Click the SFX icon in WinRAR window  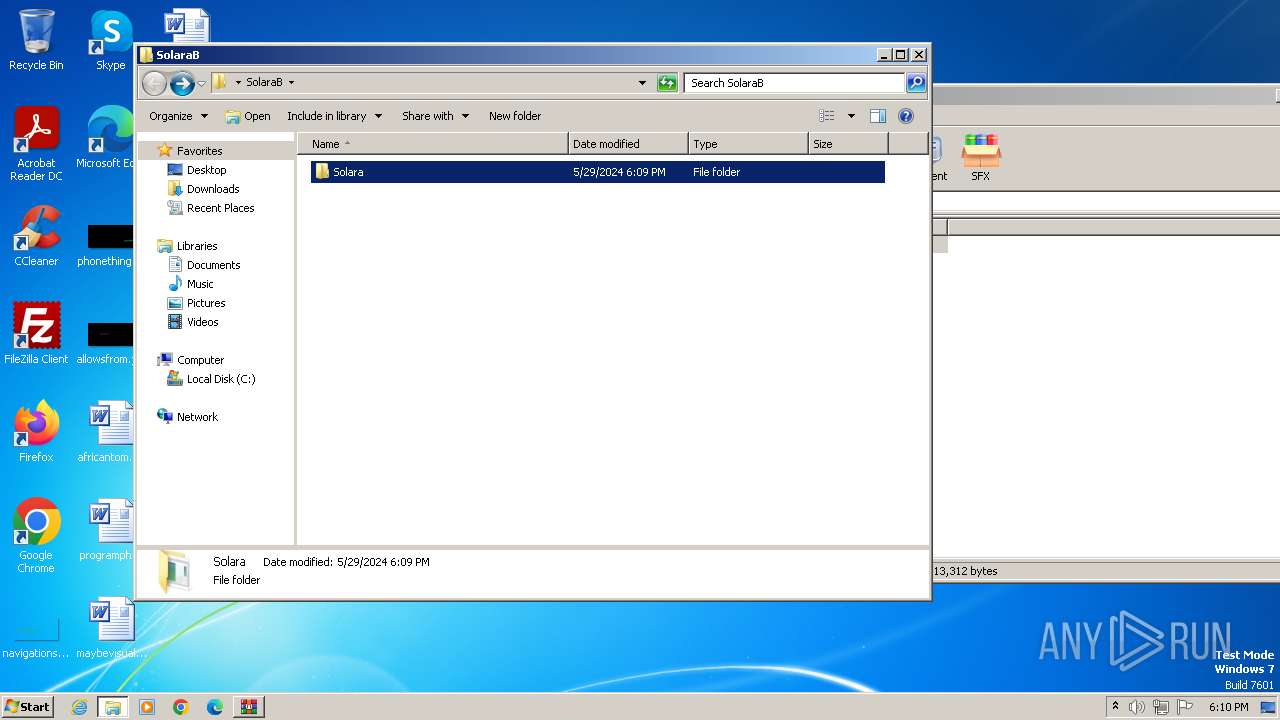pyautogui.click(x=980, y=158)
